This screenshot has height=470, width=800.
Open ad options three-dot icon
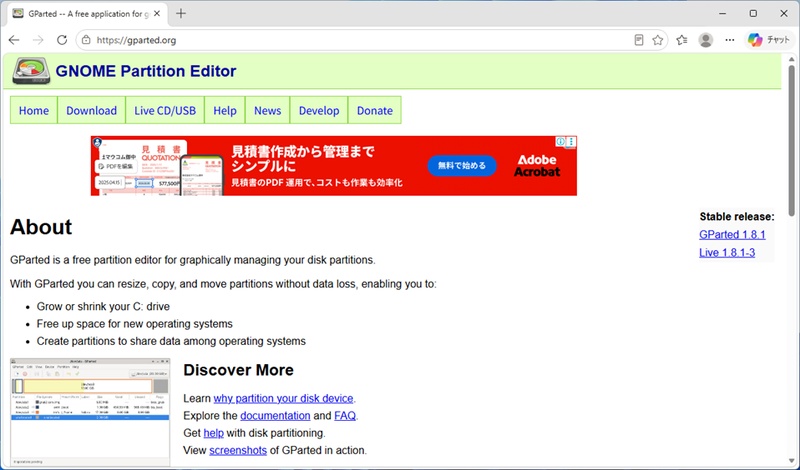tap(571, 141)
